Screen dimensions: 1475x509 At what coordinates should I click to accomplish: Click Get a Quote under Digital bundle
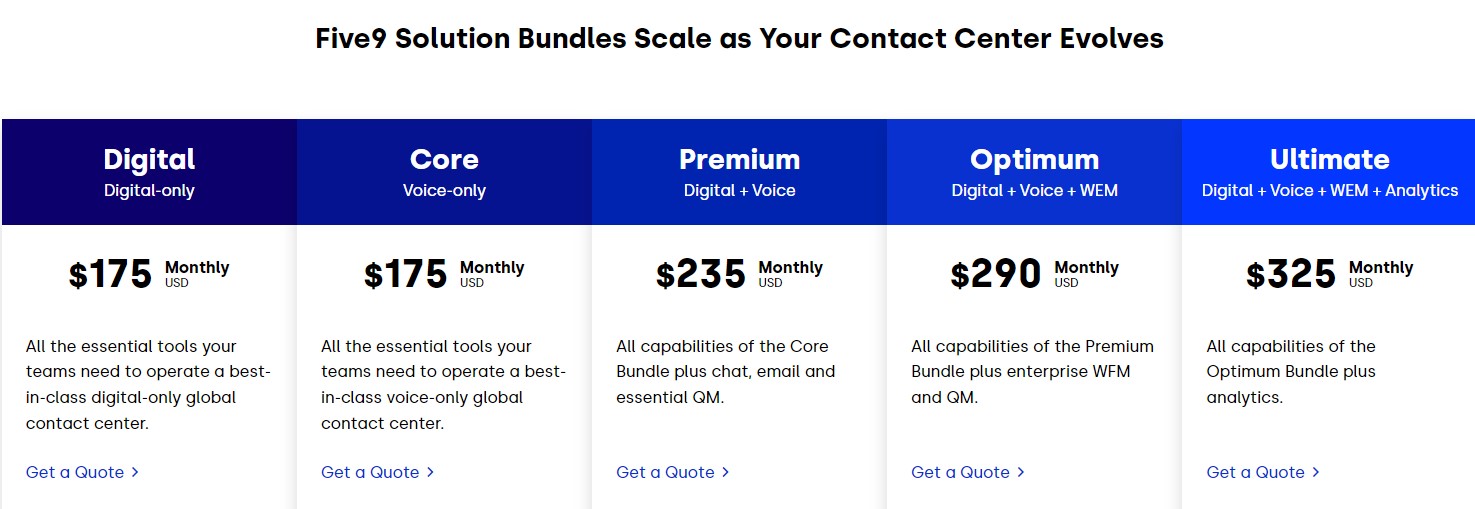[x=75, y=472]
